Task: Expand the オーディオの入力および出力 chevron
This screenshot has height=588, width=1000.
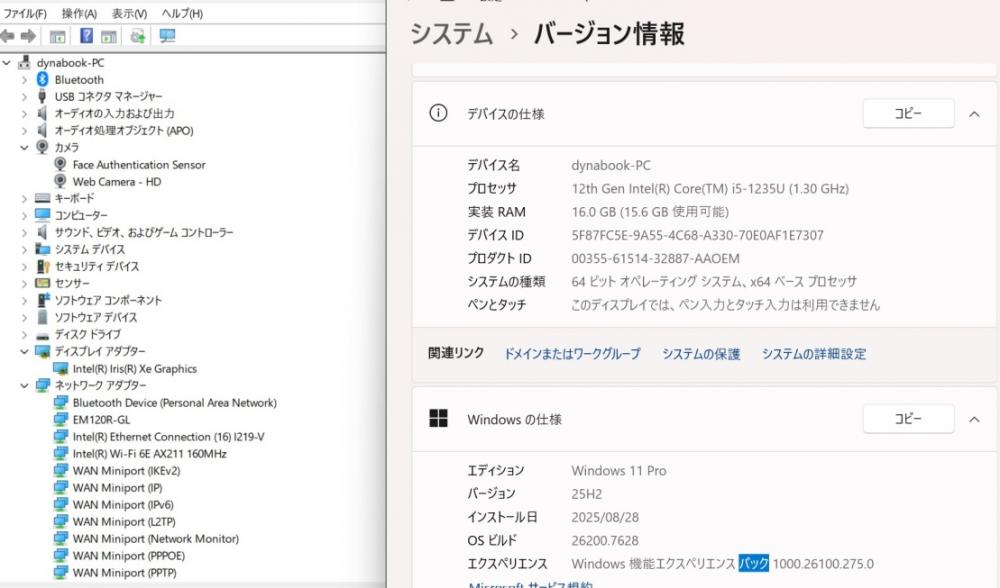Action: point(24,114)
